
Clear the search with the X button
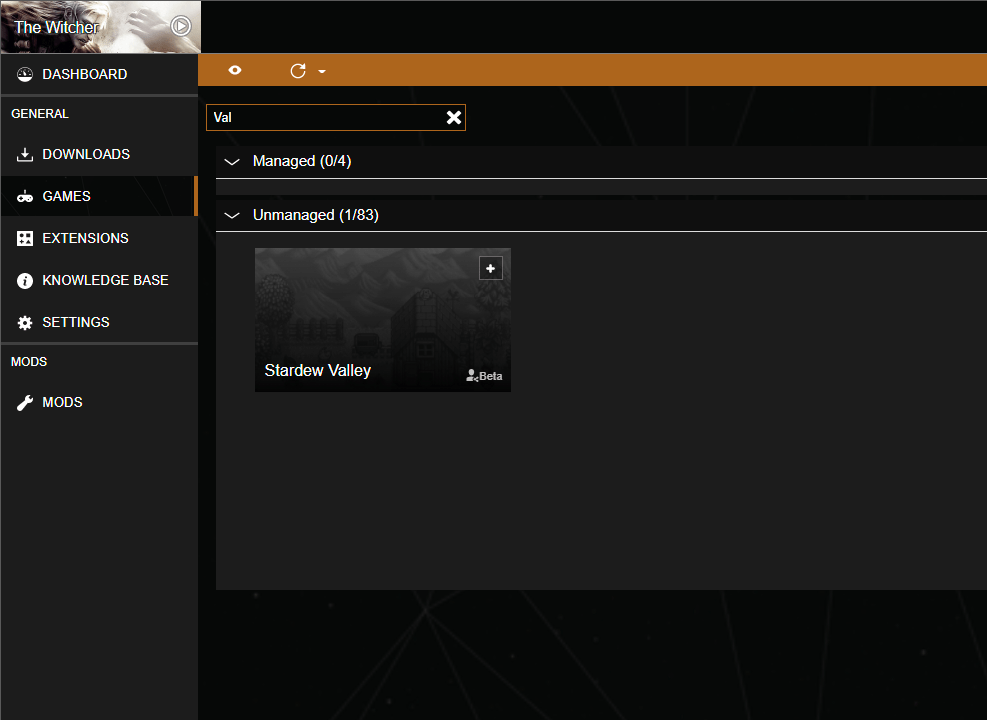(x=454, y=117)
